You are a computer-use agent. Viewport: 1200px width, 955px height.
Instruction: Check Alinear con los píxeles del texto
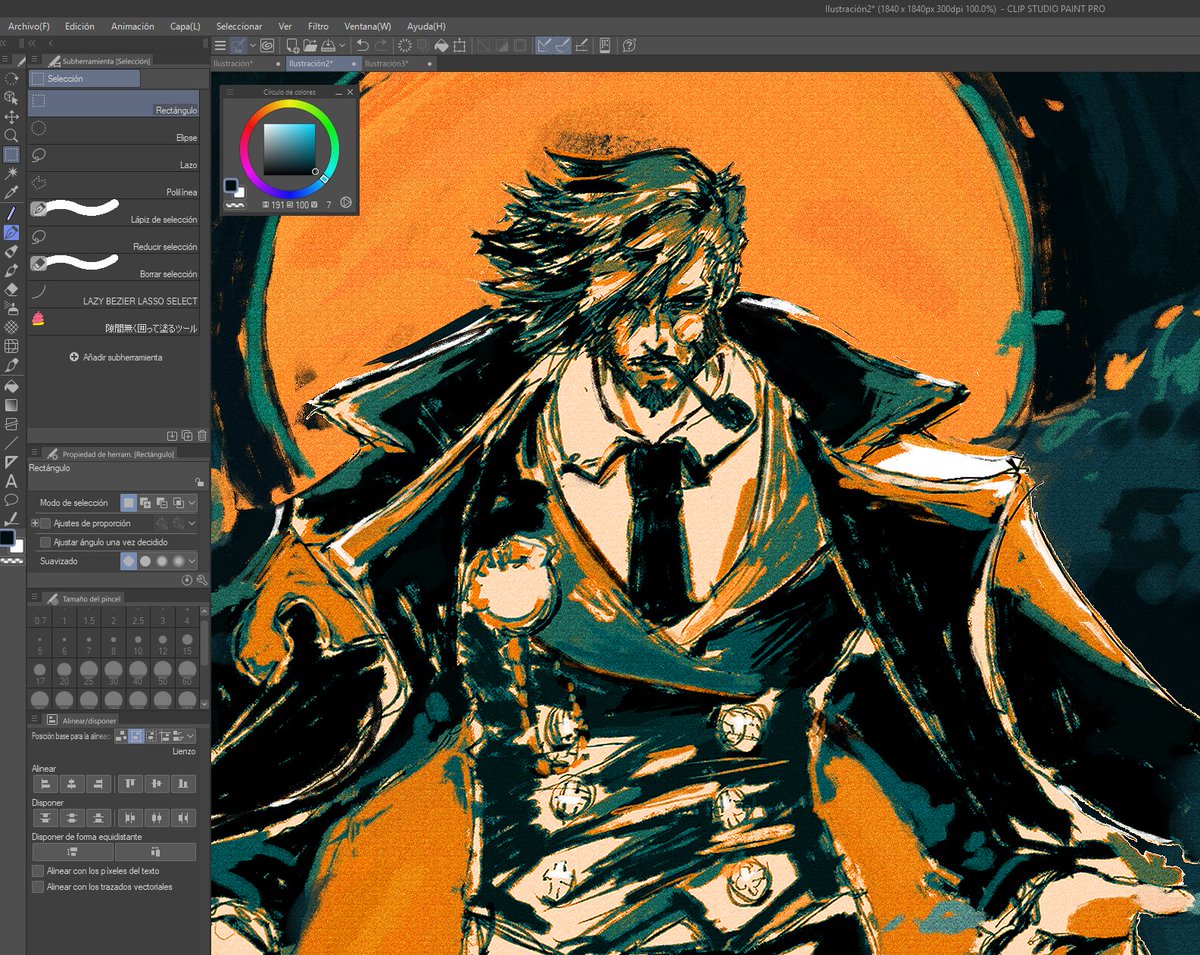click(x=38, y=871)
